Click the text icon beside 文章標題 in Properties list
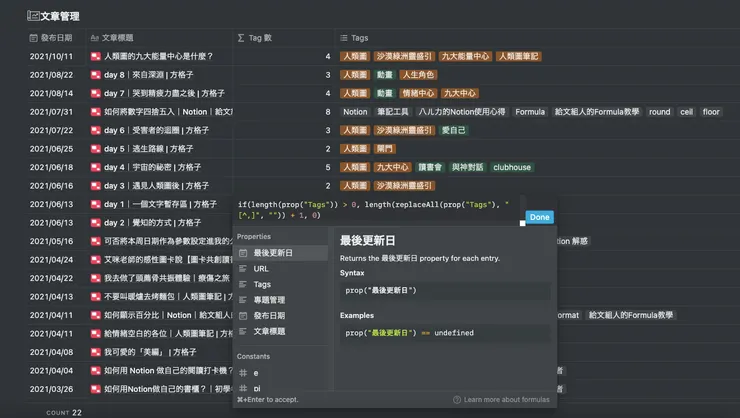The width and height of the screenshot is (740, 418). pos(243,331)
